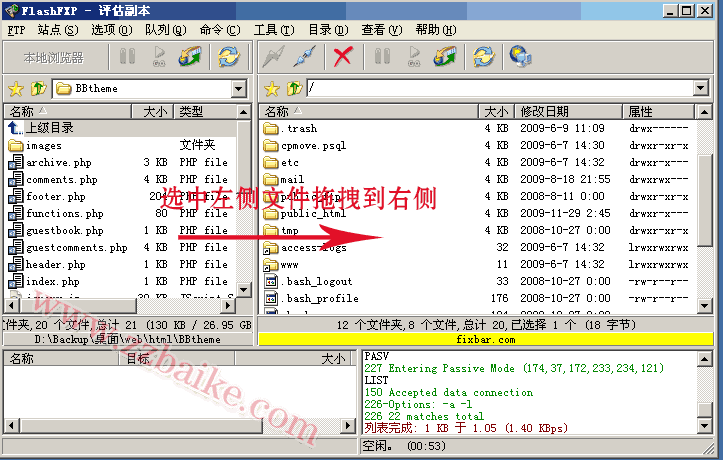
Task: Refresh the remote file list
Action: 483,57
